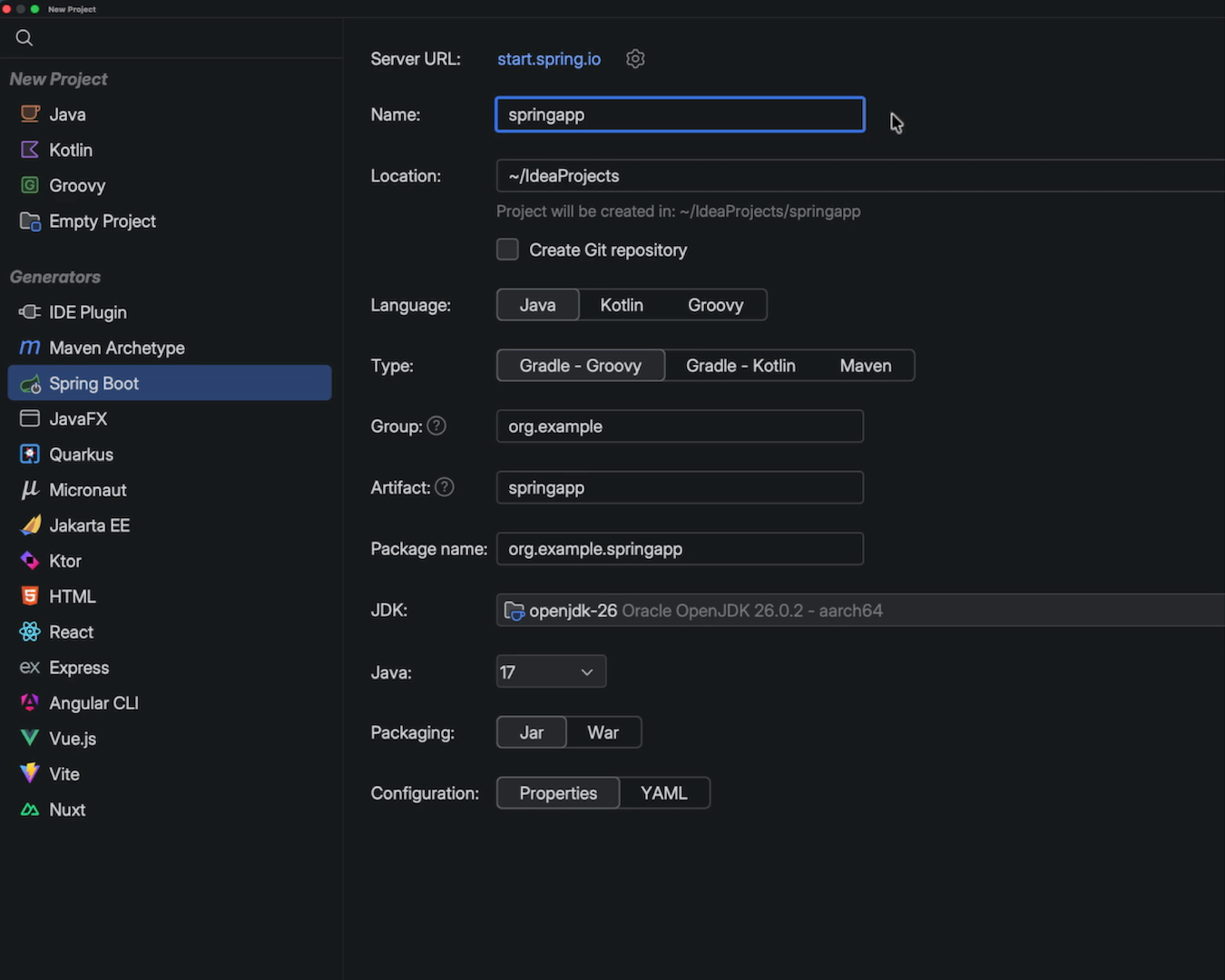Image resolution: width=1225 pixels, height=980 pixels.
Task: Open the start.spring.io server link
Action: [x=549, y=59]
